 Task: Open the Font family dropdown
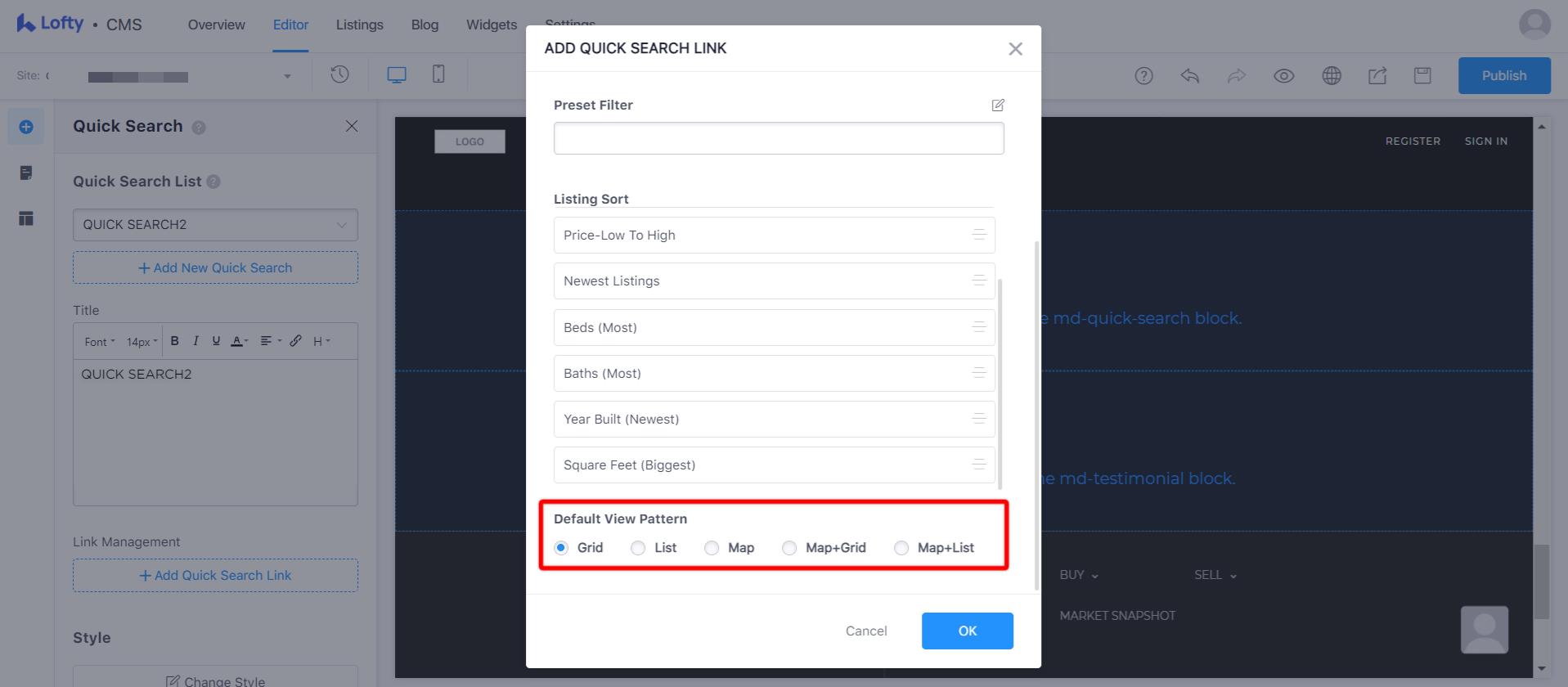click(100, 342)
